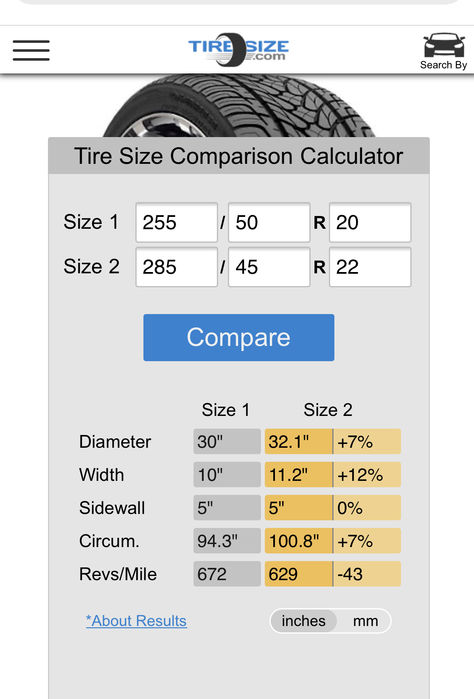Select Size 2 rim field 22
Screen dimensions: 474x699
370,267
